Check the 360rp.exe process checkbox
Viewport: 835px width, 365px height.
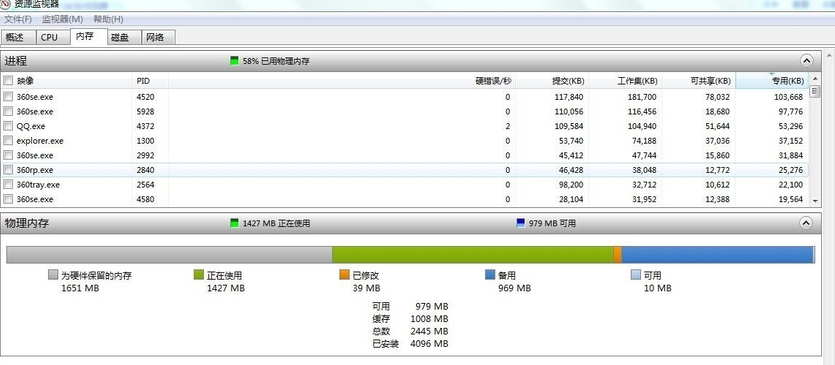point(8,170)
